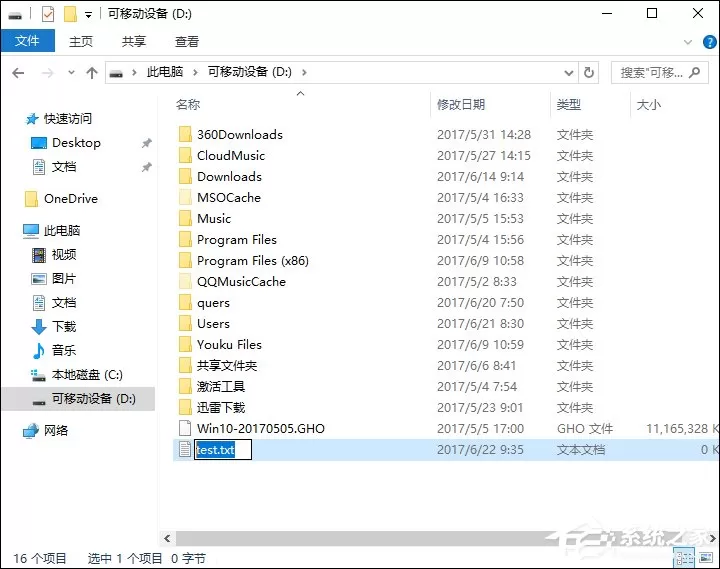Open the recent locations dropdown arrow

pyautogui.click(x=71, y=73)
